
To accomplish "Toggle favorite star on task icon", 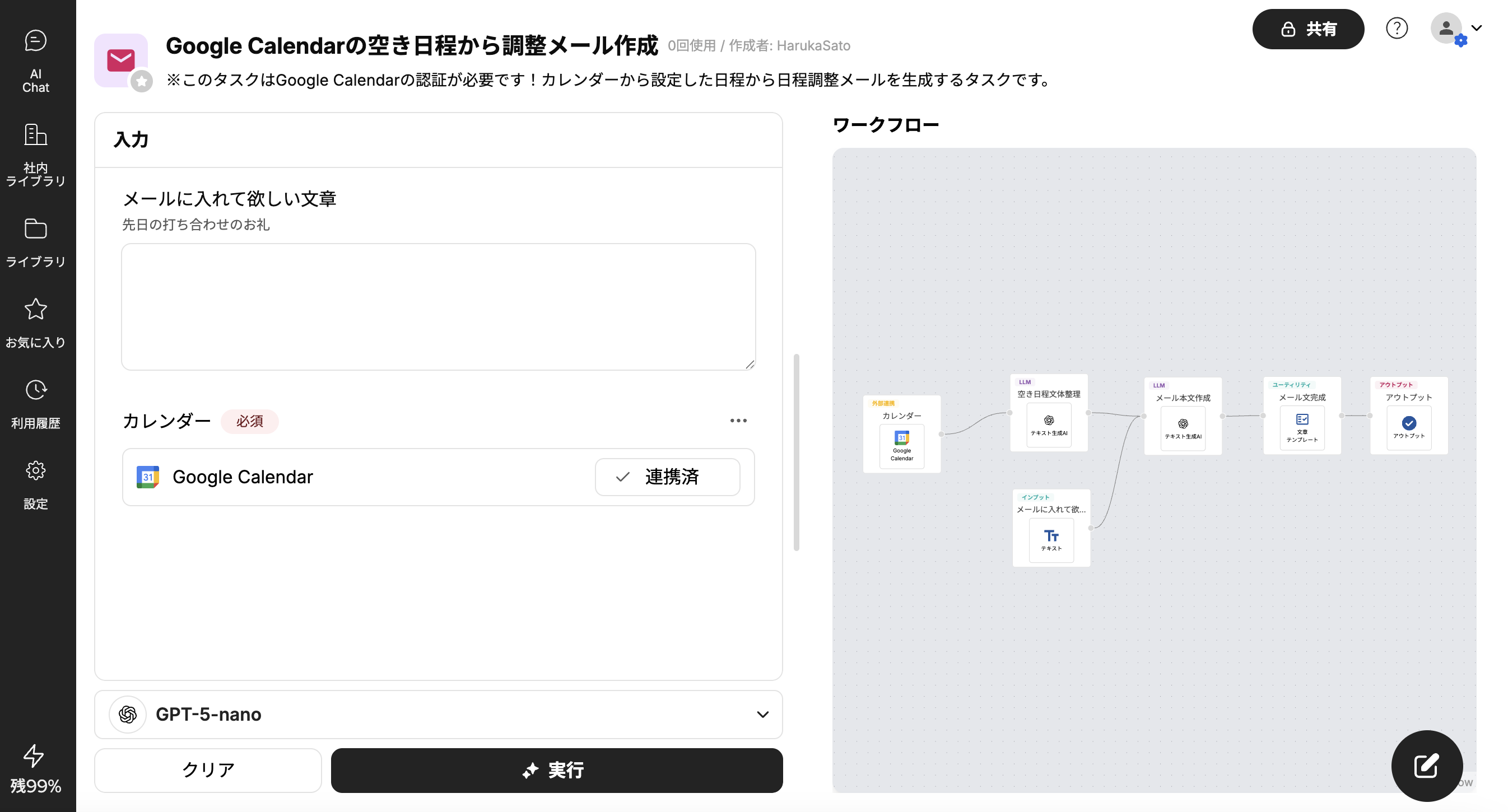I will (141, 81).
